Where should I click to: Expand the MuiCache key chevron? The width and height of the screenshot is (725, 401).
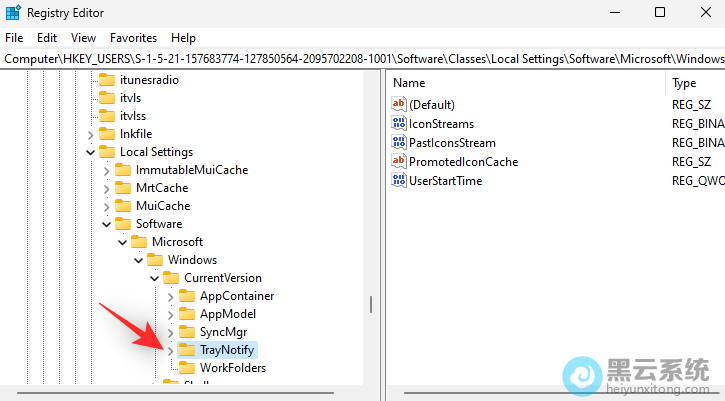point(107,206)
